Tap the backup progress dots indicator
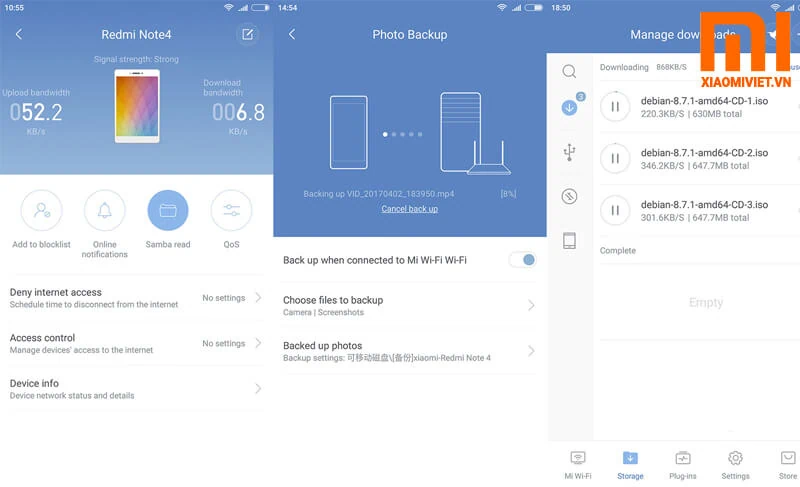 click(x=403, y=134)
